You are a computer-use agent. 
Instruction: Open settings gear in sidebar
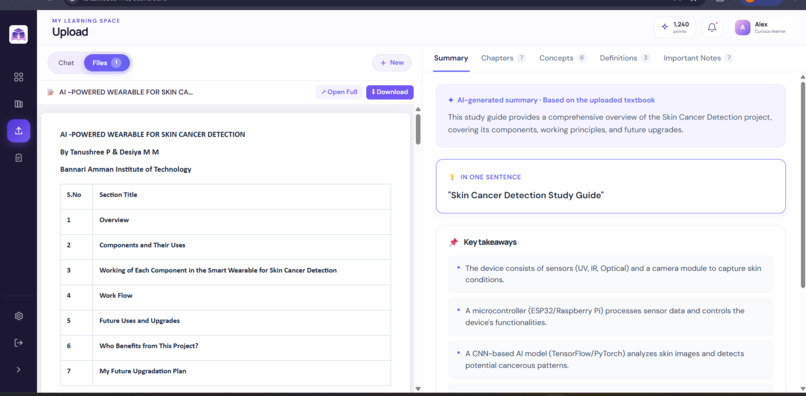(x=19, y=316)
